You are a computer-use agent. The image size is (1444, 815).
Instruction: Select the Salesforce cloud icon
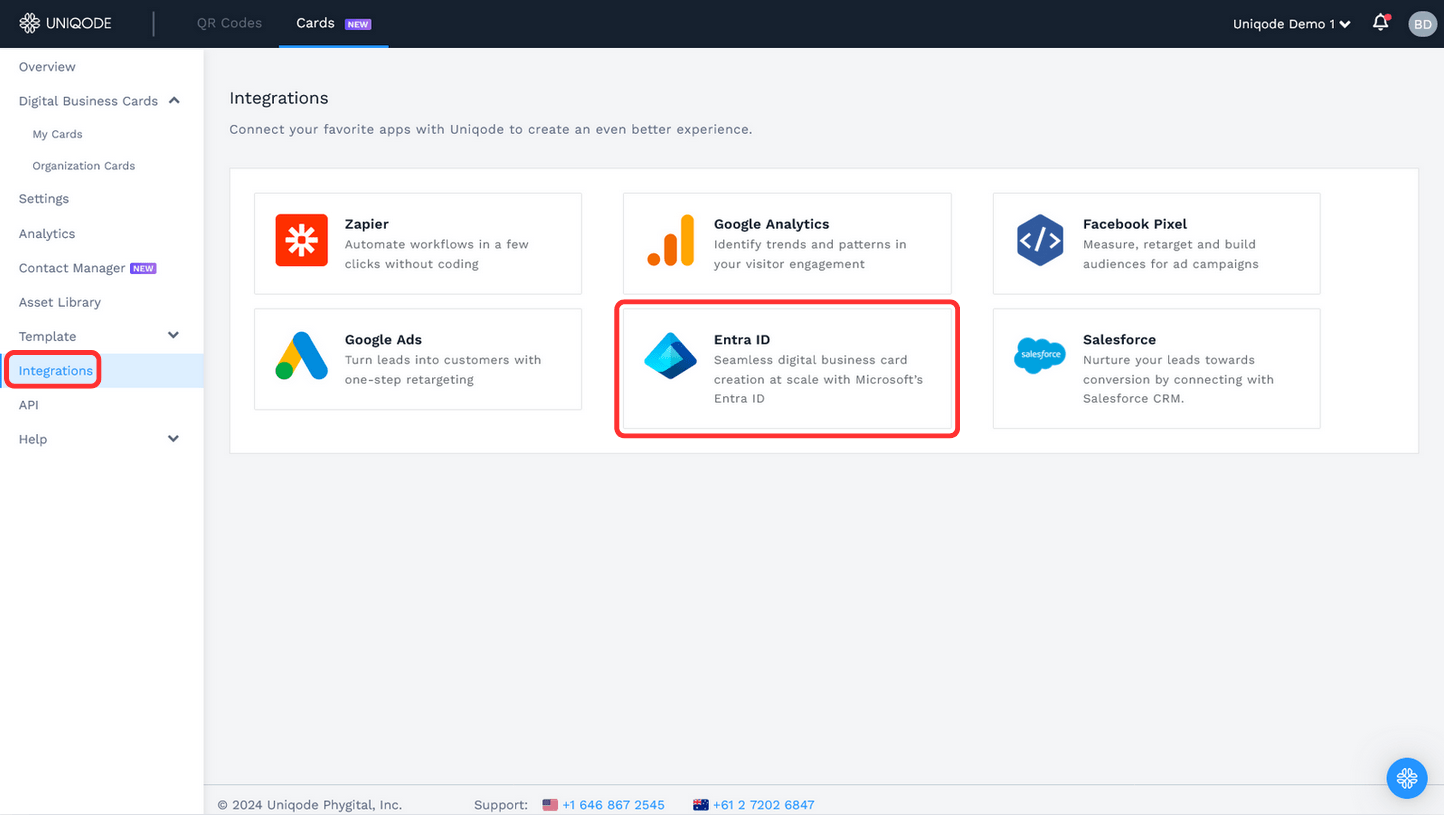[x=1040, y=354]
